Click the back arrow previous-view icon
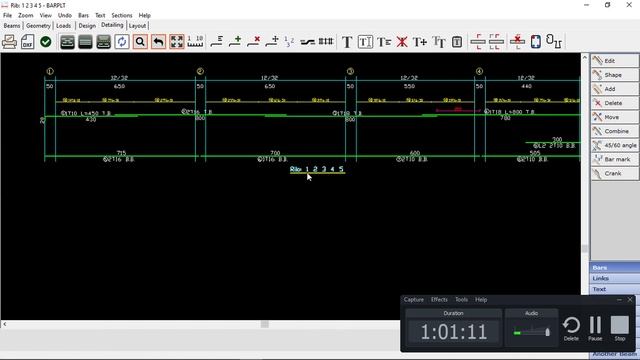This screenshot has width=640, height=360. coord(158,42)
